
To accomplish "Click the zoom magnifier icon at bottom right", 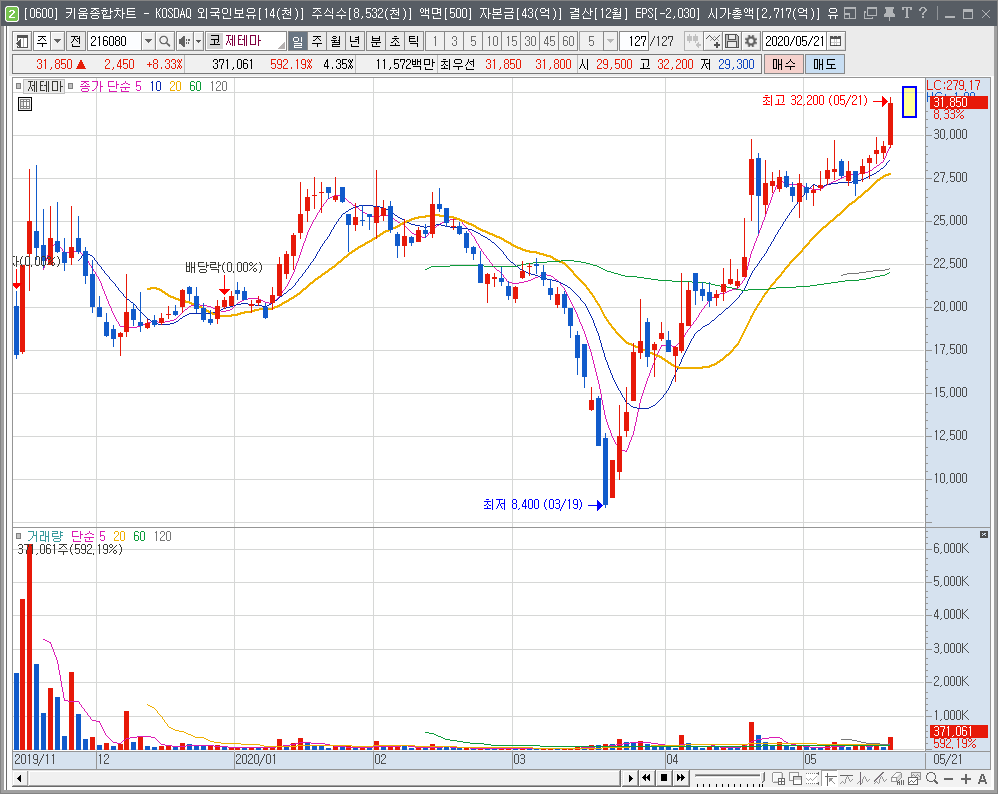I will [x=932, y=778].
